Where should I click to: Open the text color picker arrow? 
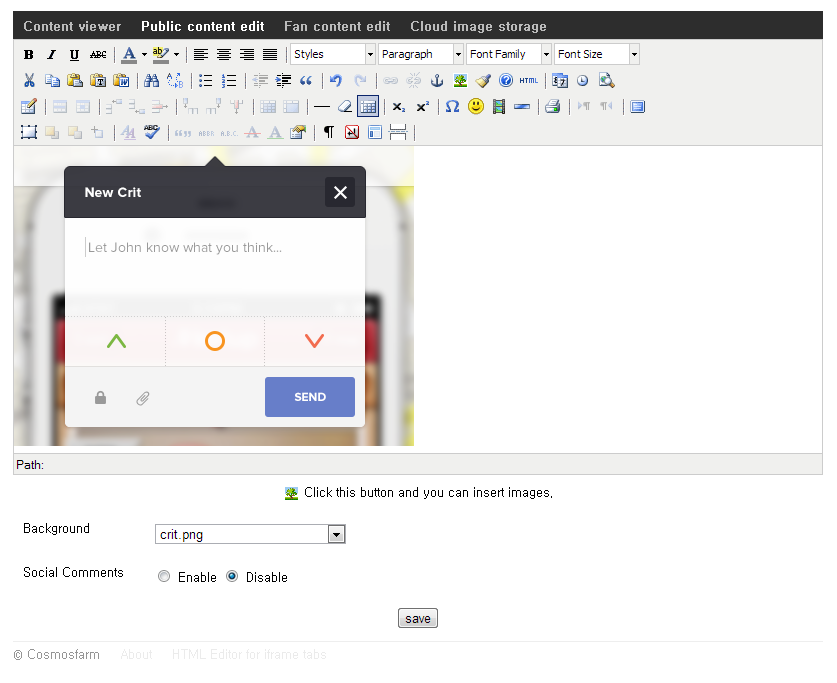coord(144,55)
